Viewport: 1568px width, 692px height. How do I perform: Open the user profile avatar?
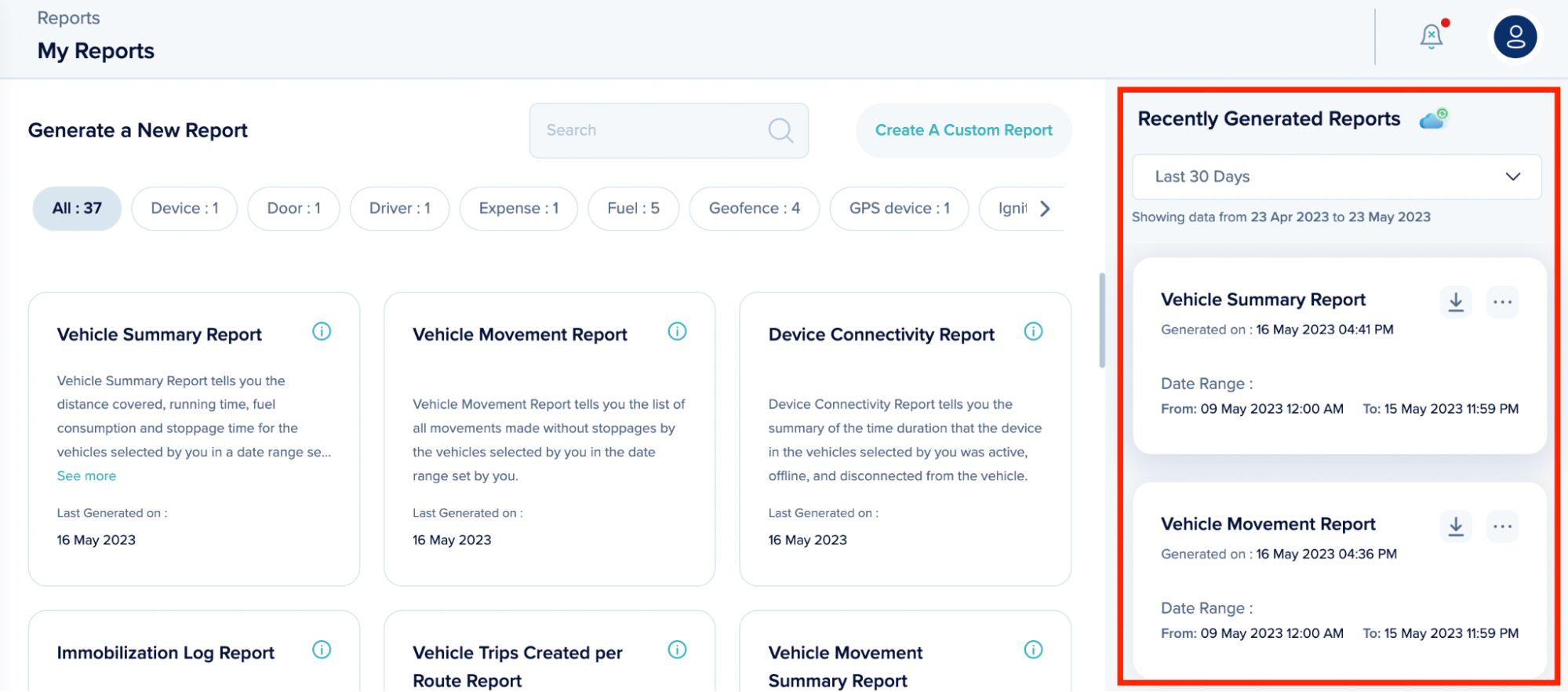[x=1515, y=37]
